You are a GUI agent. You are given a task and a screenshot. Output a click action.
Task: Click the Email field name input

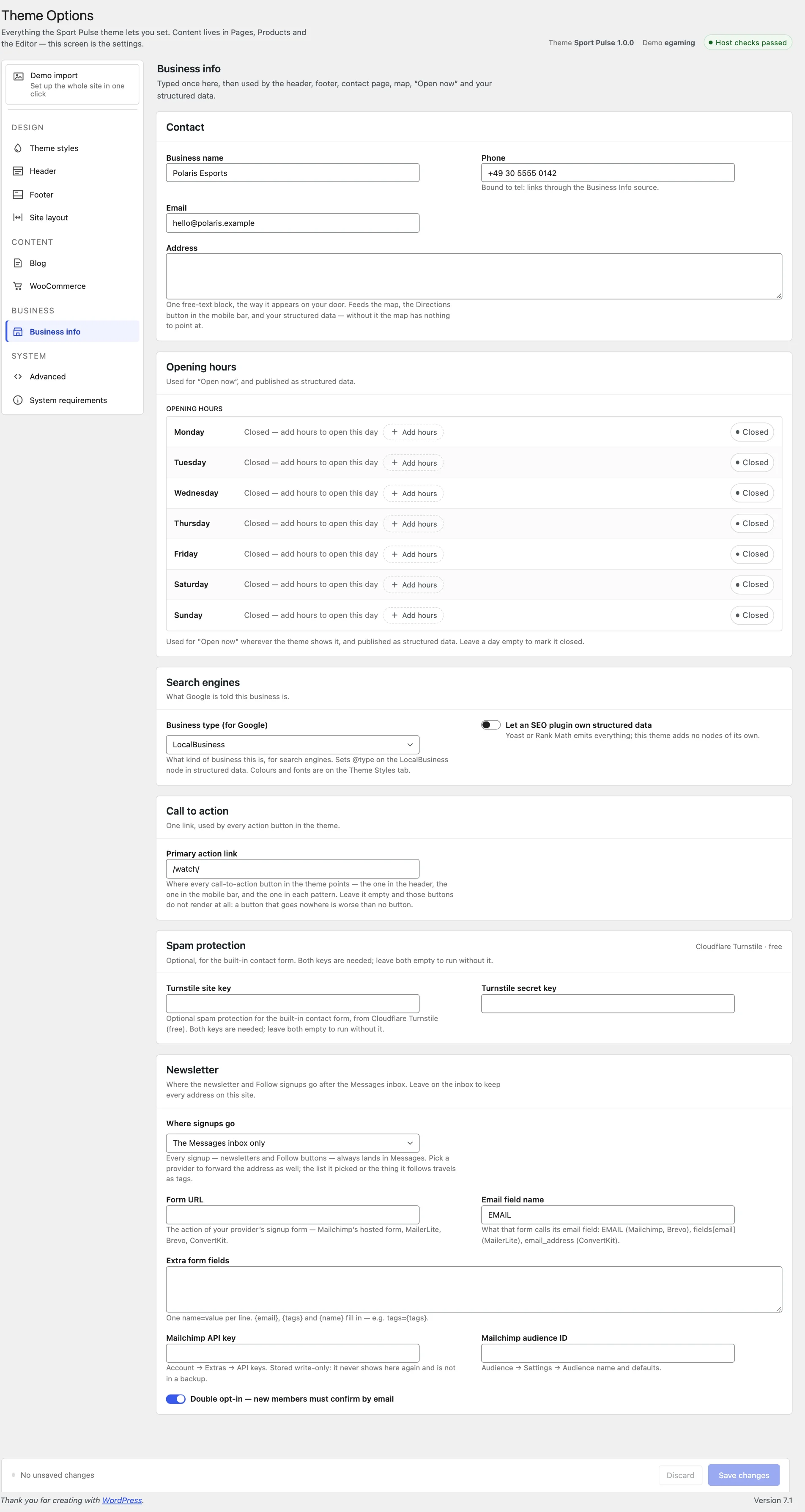pos(607,1214)
